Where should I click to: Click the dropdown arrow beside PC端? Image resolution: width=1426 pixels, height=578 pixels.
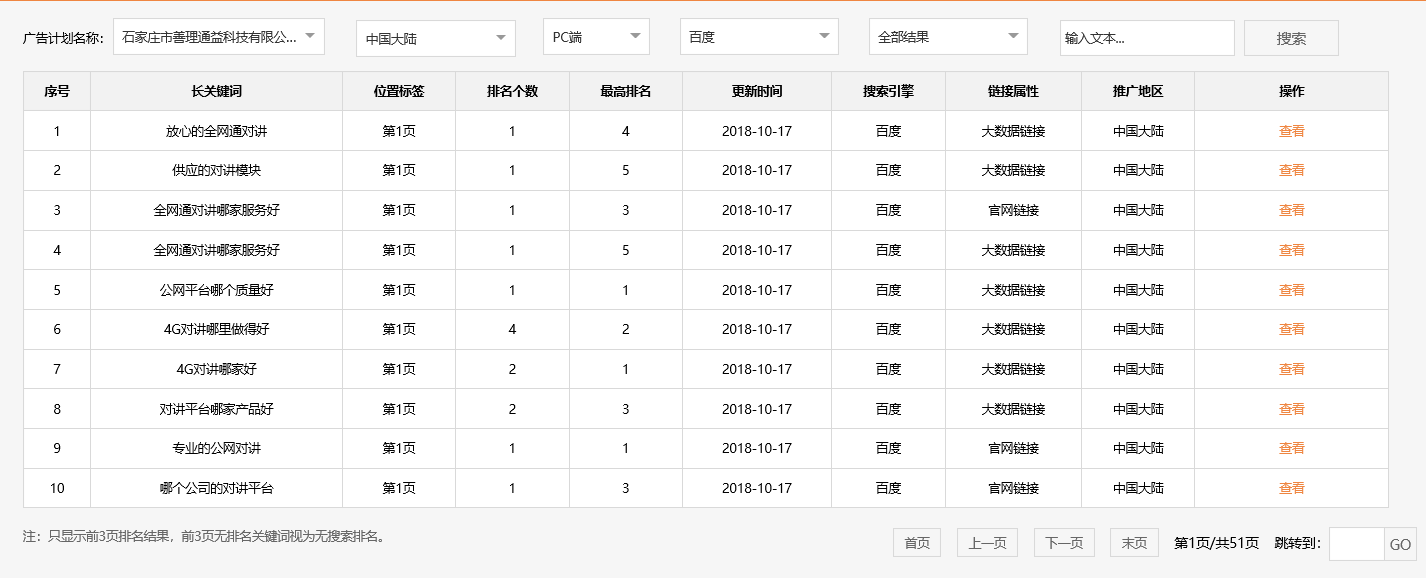coord(640,37)
